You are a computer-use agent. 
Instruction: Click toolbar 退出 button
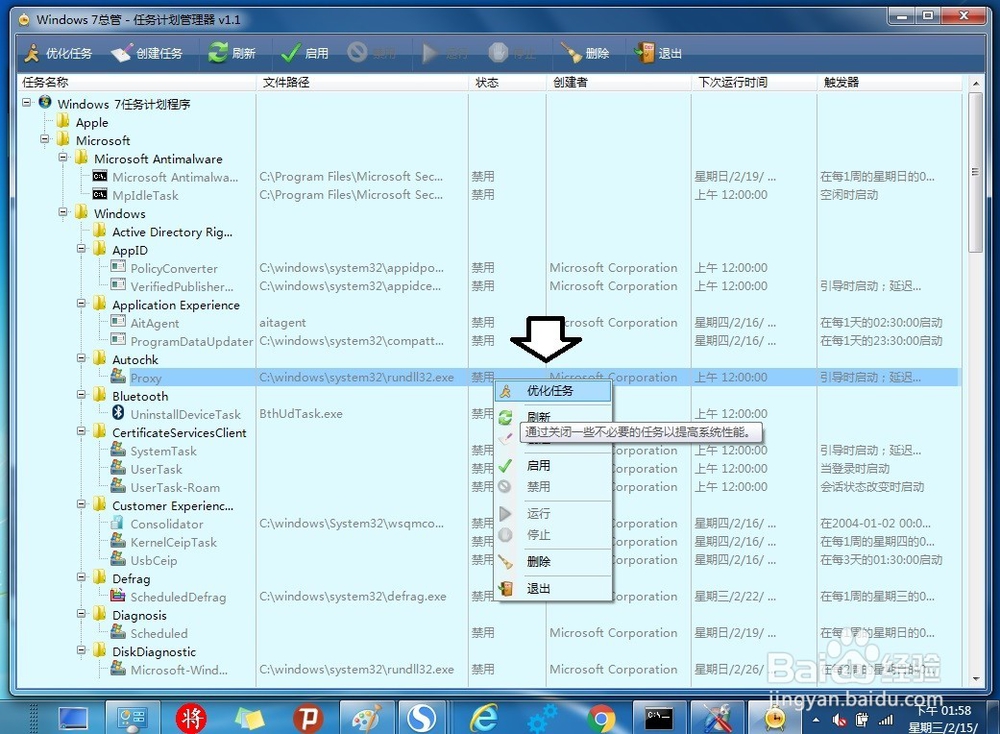click(x=658, y=53)
